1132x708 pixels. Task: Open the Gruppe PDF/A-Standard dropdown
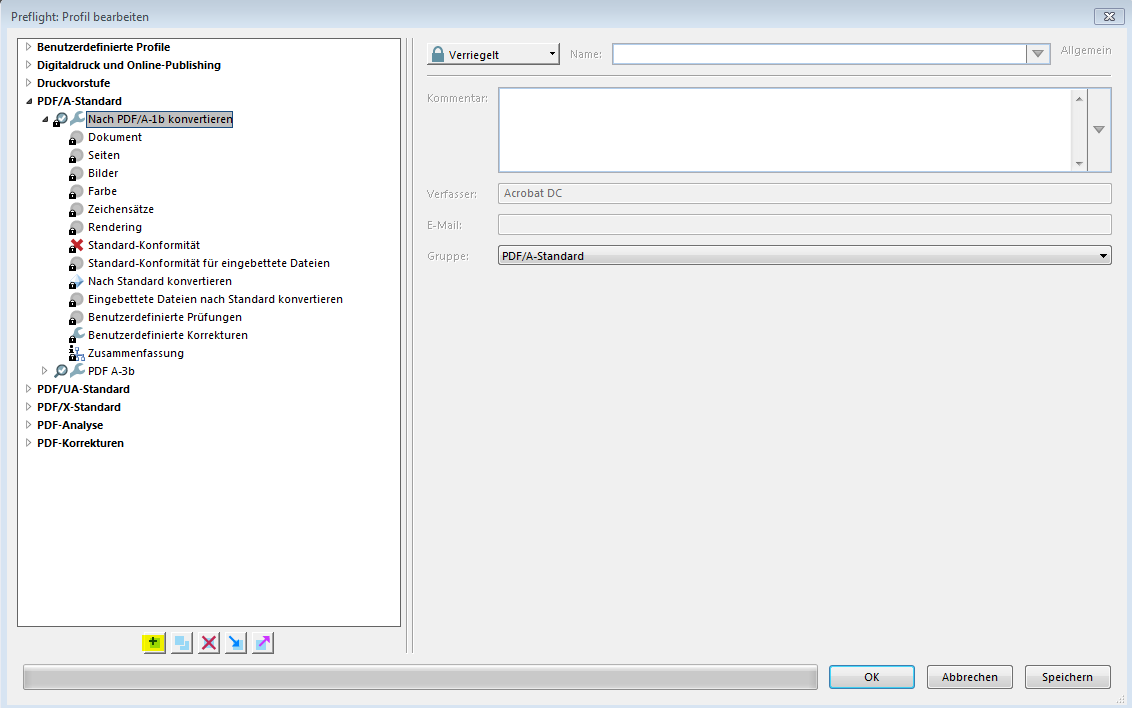pyautogui.click(x=804, y=255)
